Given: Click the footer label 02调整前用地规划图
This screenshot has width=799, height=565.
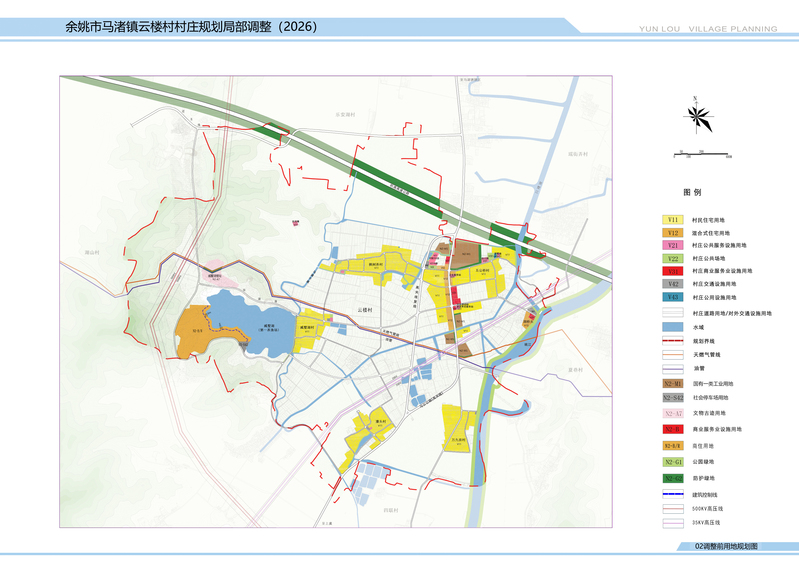Looking at the screenshot, I should tap(726, 546).
